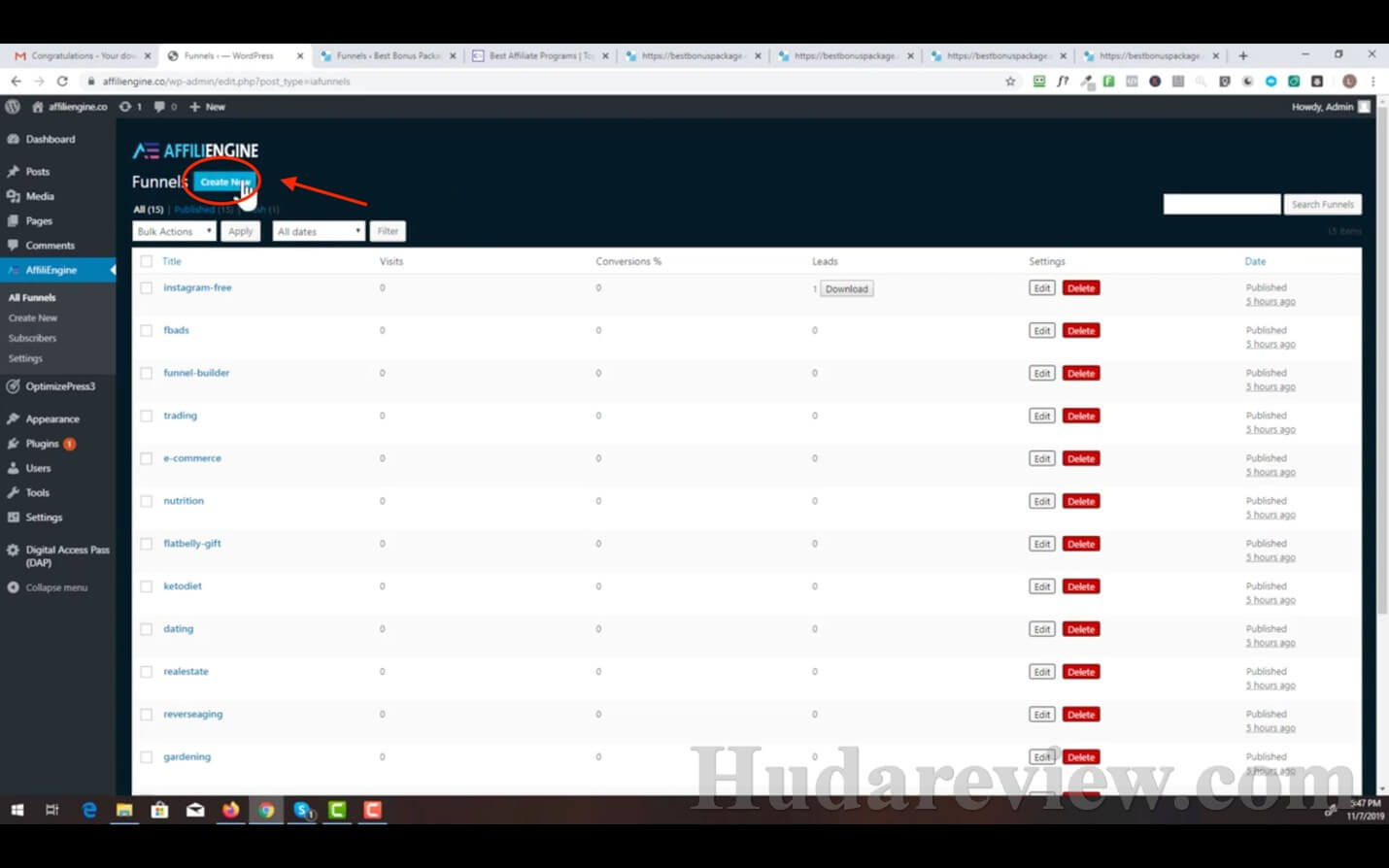The height and width of the screenshot is (868, 1389).
Task: Open the WordPress logo menu
Action: tap(13, 107)
